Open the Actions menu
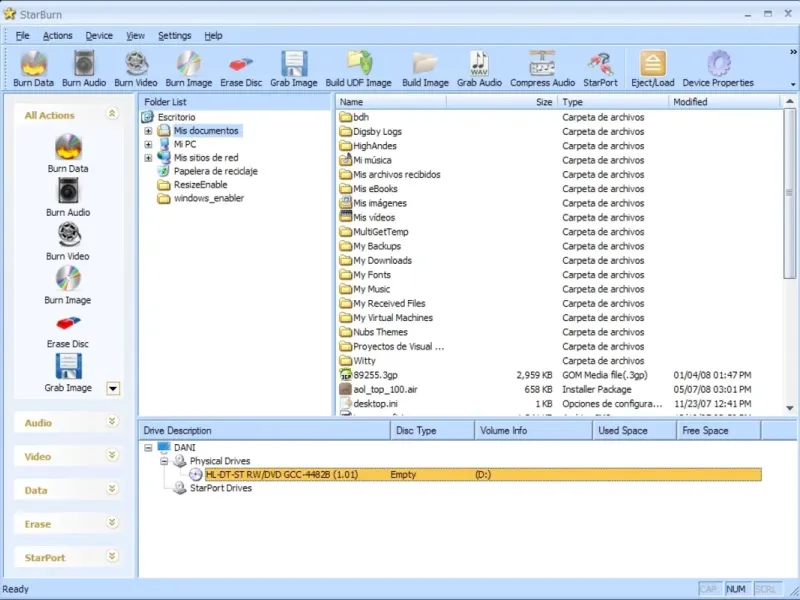800x600 pixels. coord(57,35)
